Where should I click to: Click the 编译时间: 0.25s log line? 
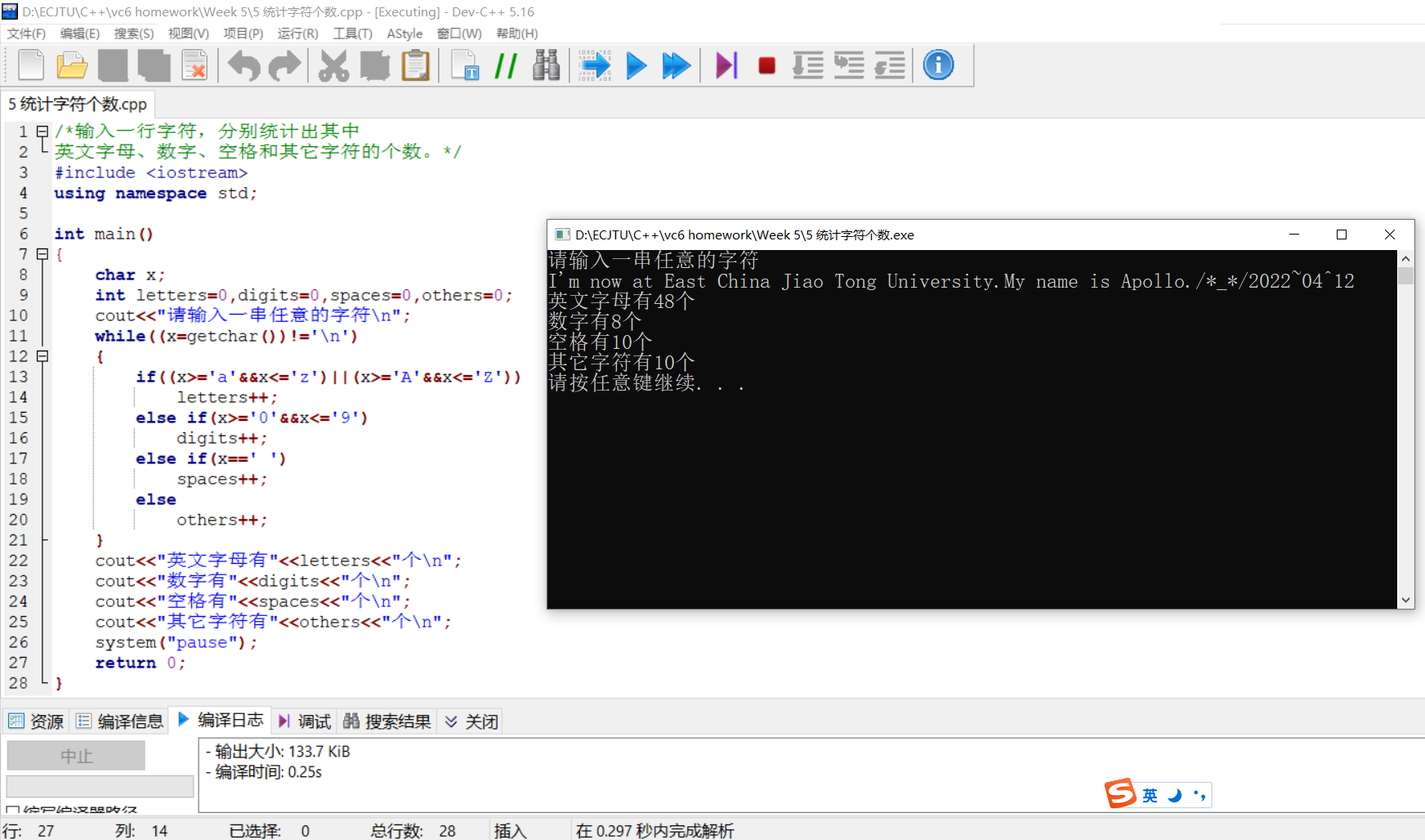tap(264, 772)
